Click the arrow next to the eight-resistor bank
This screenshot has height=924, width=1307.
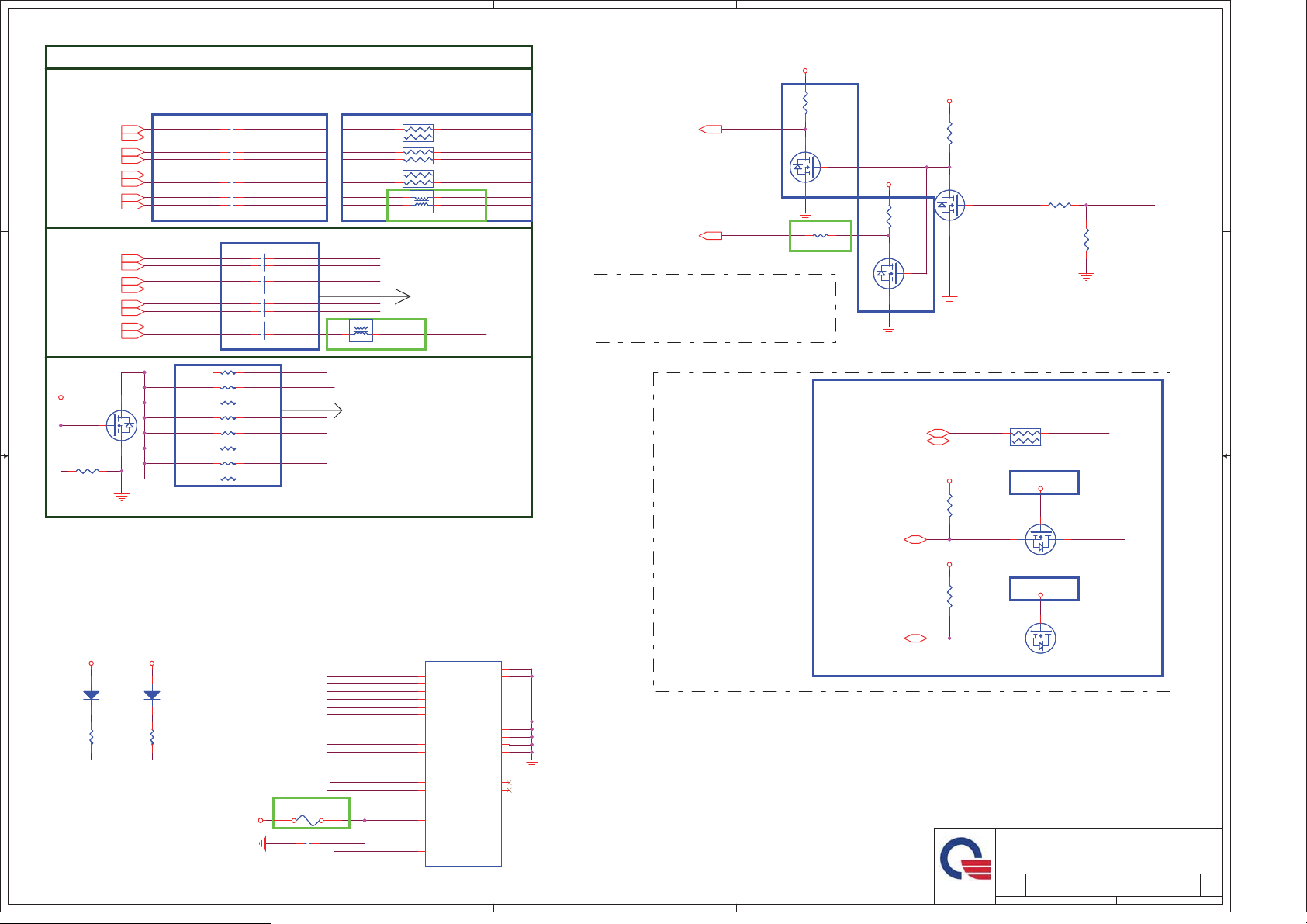pos(313,410)
